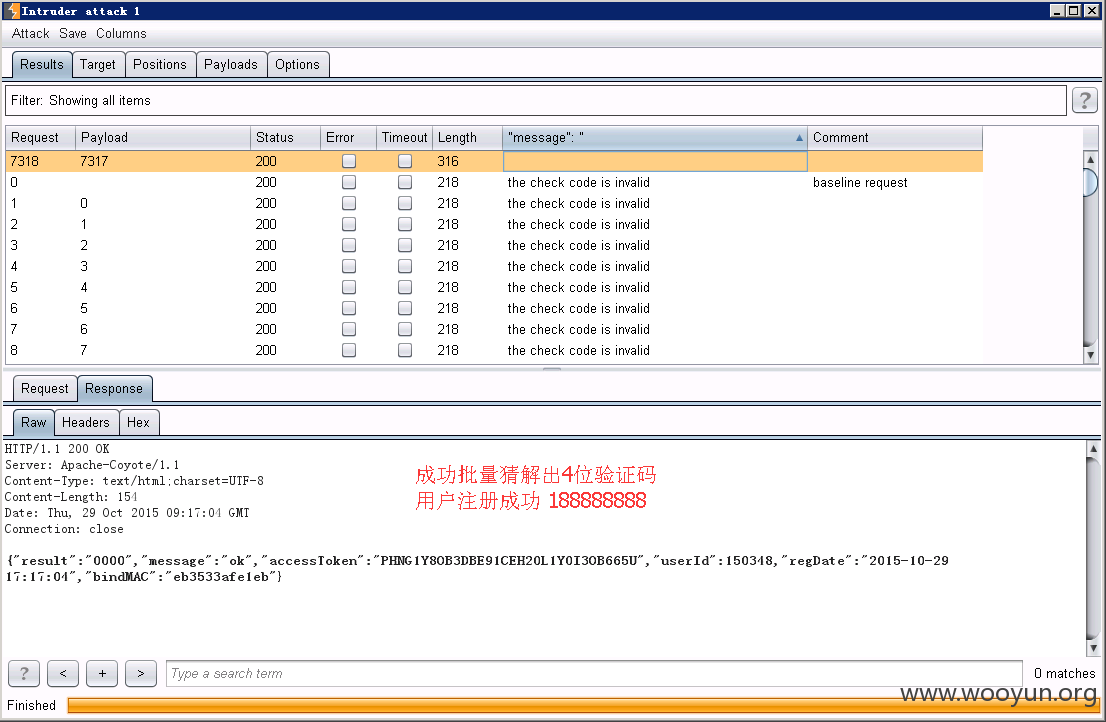Click the filter bar showing all items
Viewport: 1106px width, 722px height.
[x=535, y=100]
